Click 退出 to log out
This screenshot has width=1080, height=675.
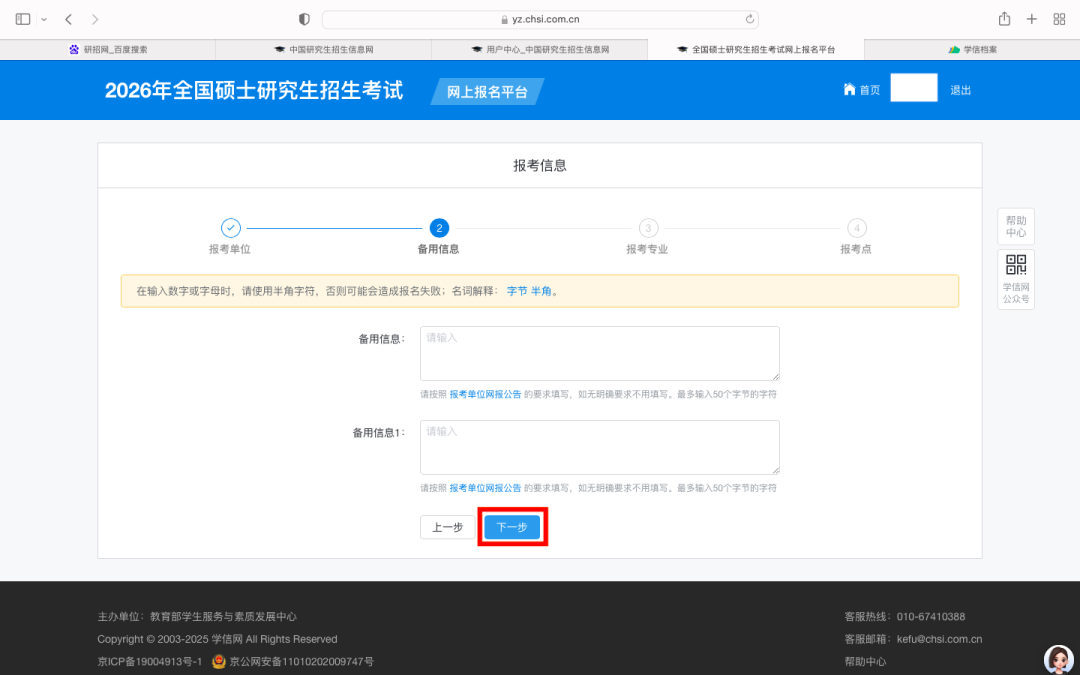(x=960, y=90)
